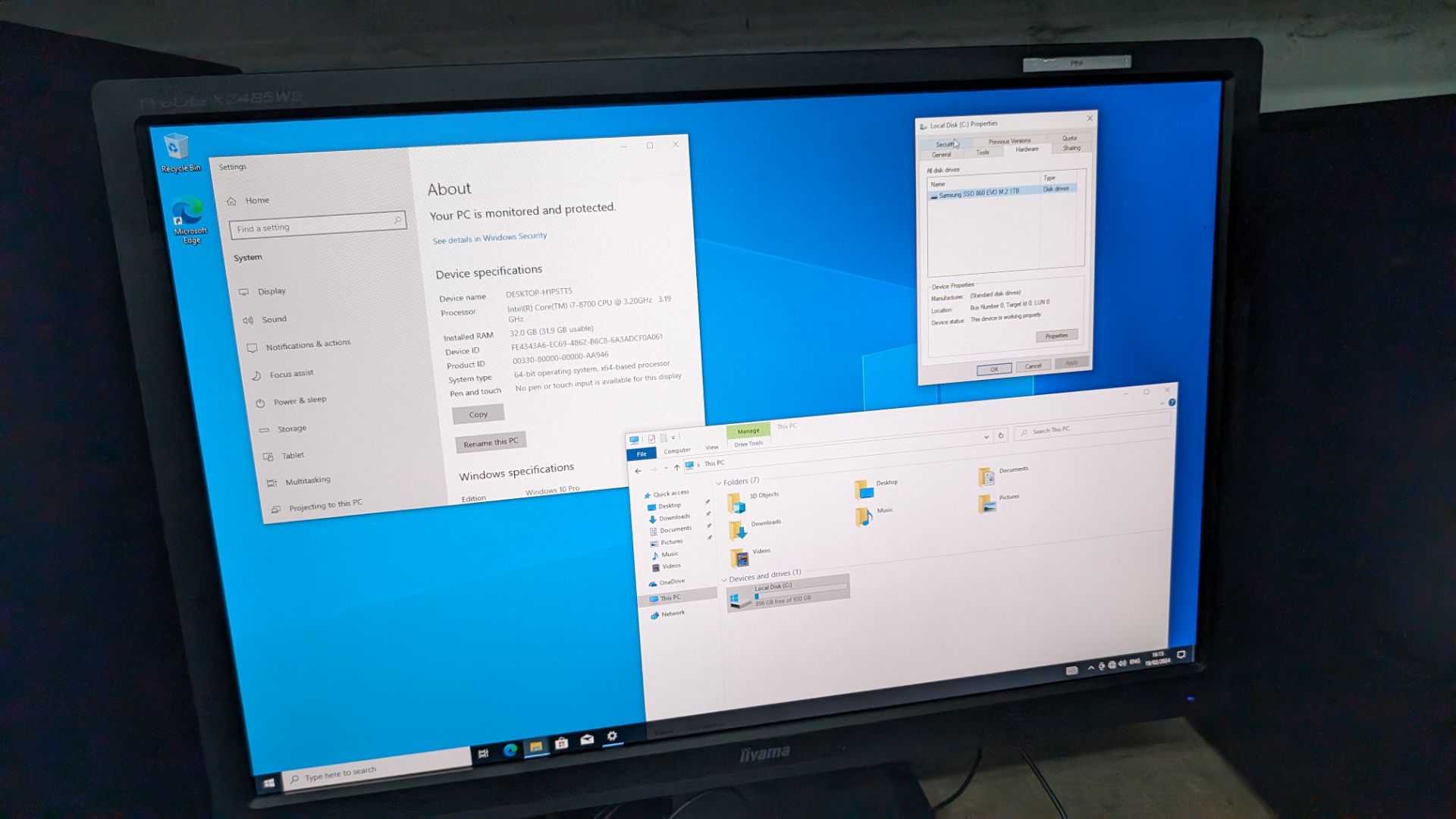Click the Find a setting search input

point(315,227)
